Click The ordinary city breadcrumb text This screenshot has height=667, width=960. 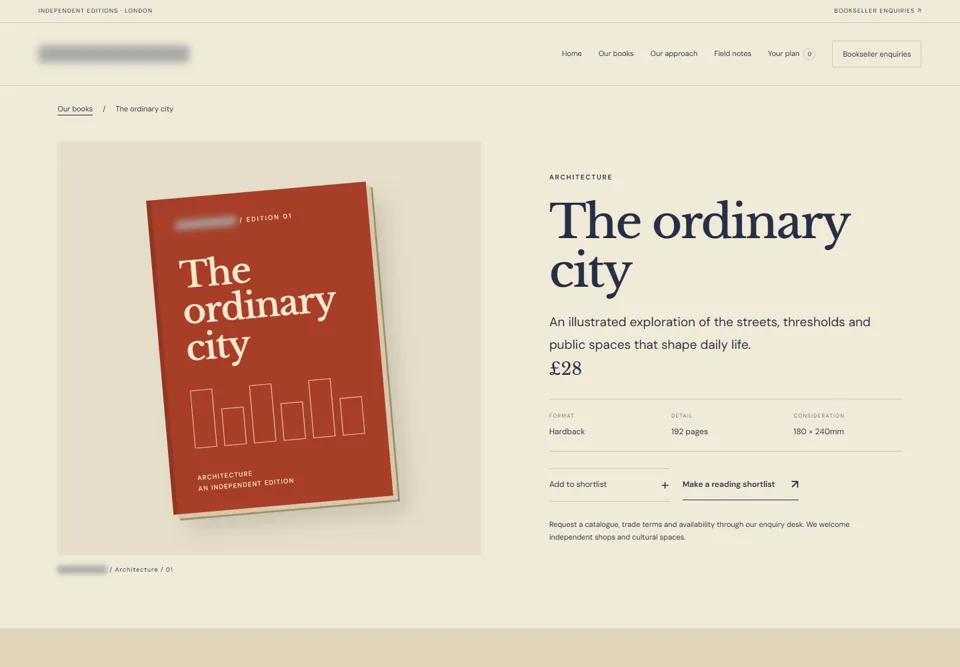click(144, 109)
